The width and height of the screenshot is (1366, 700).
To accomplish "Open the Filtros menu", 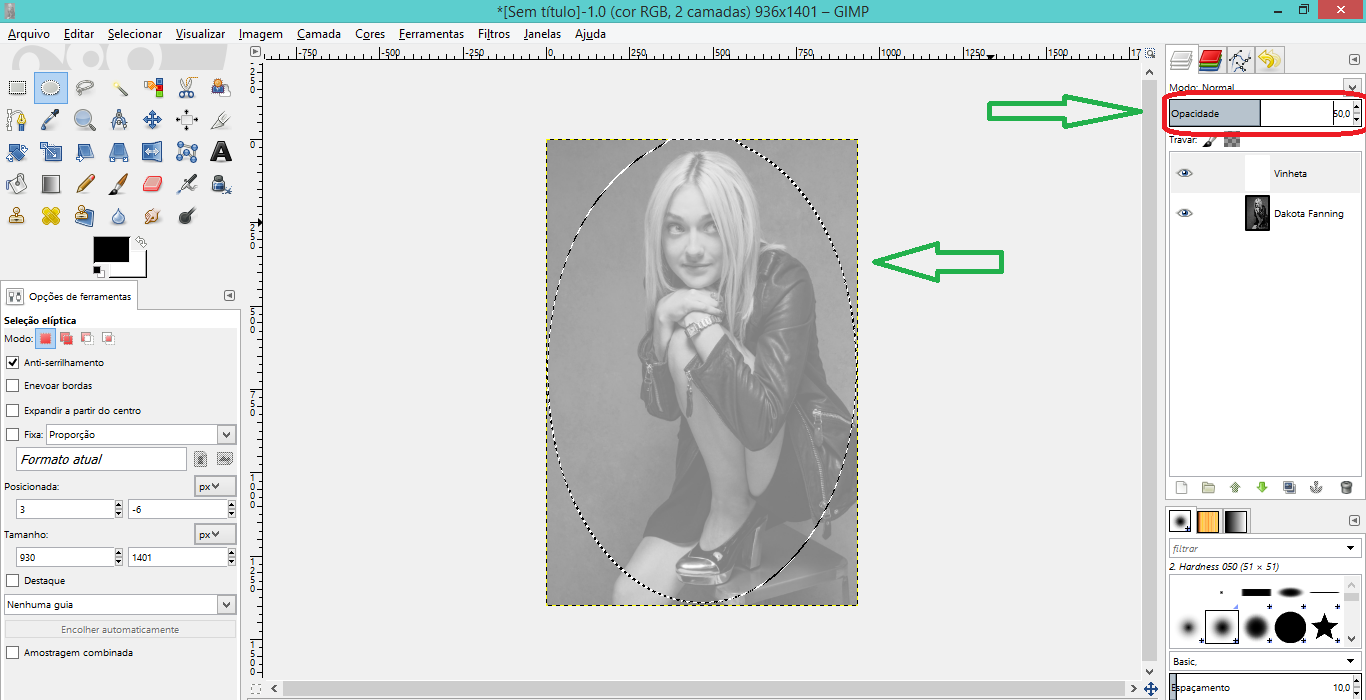I will [x=494, y=34].
